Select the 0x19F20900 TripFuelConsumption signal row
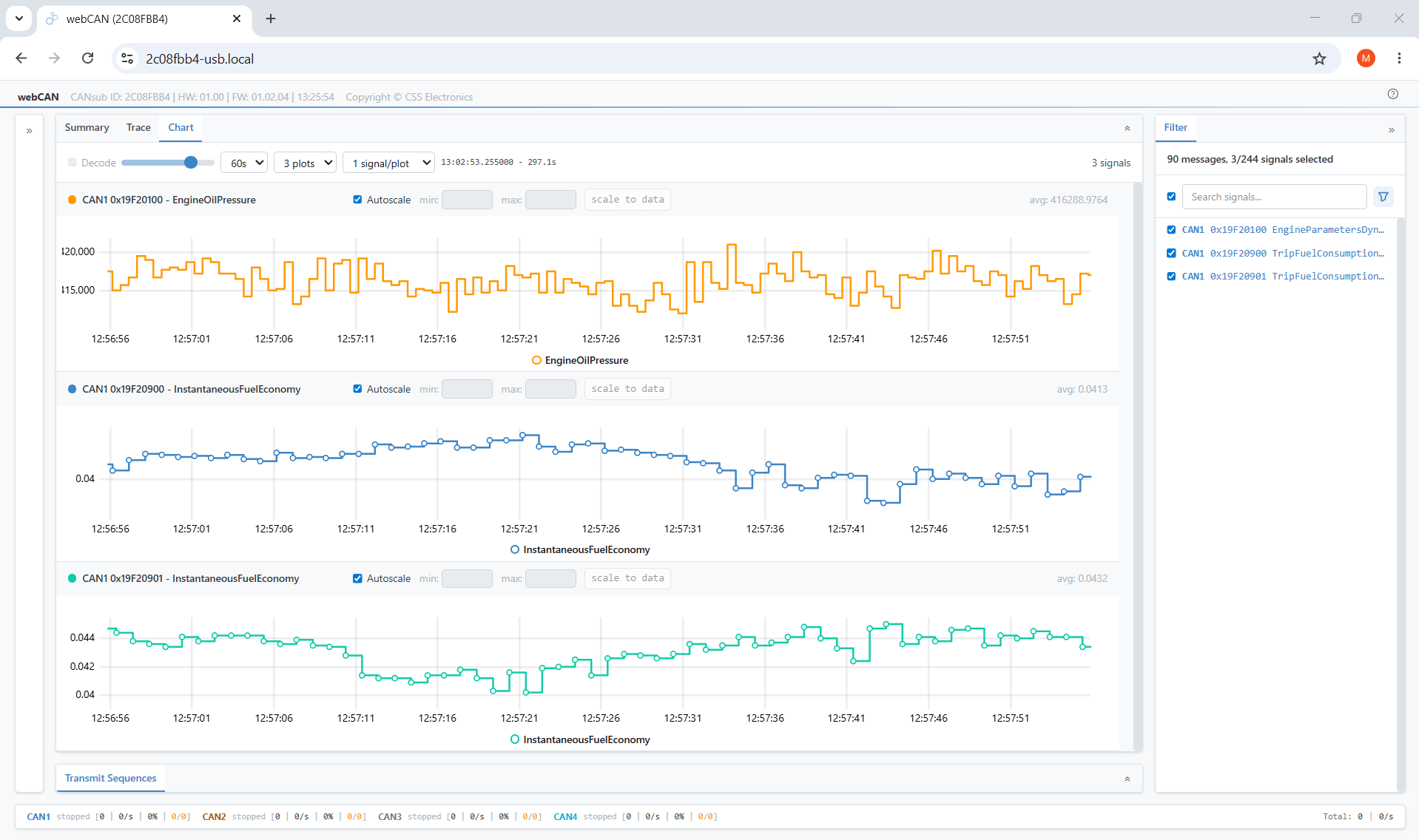Viewport: 1419px width, 840px height. click(x=1283, y=253)
